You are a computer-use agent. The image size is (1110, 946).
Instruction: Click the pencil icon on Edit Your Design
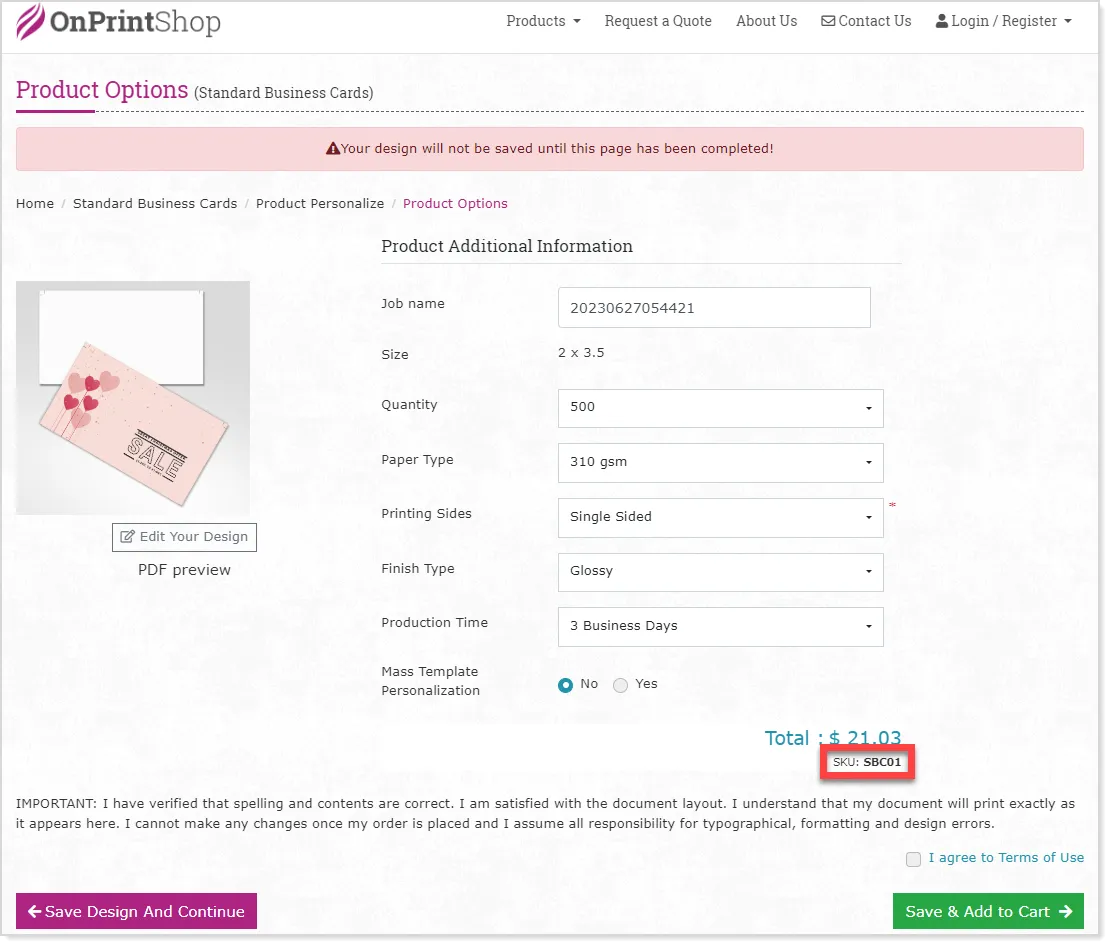point(127,537)
